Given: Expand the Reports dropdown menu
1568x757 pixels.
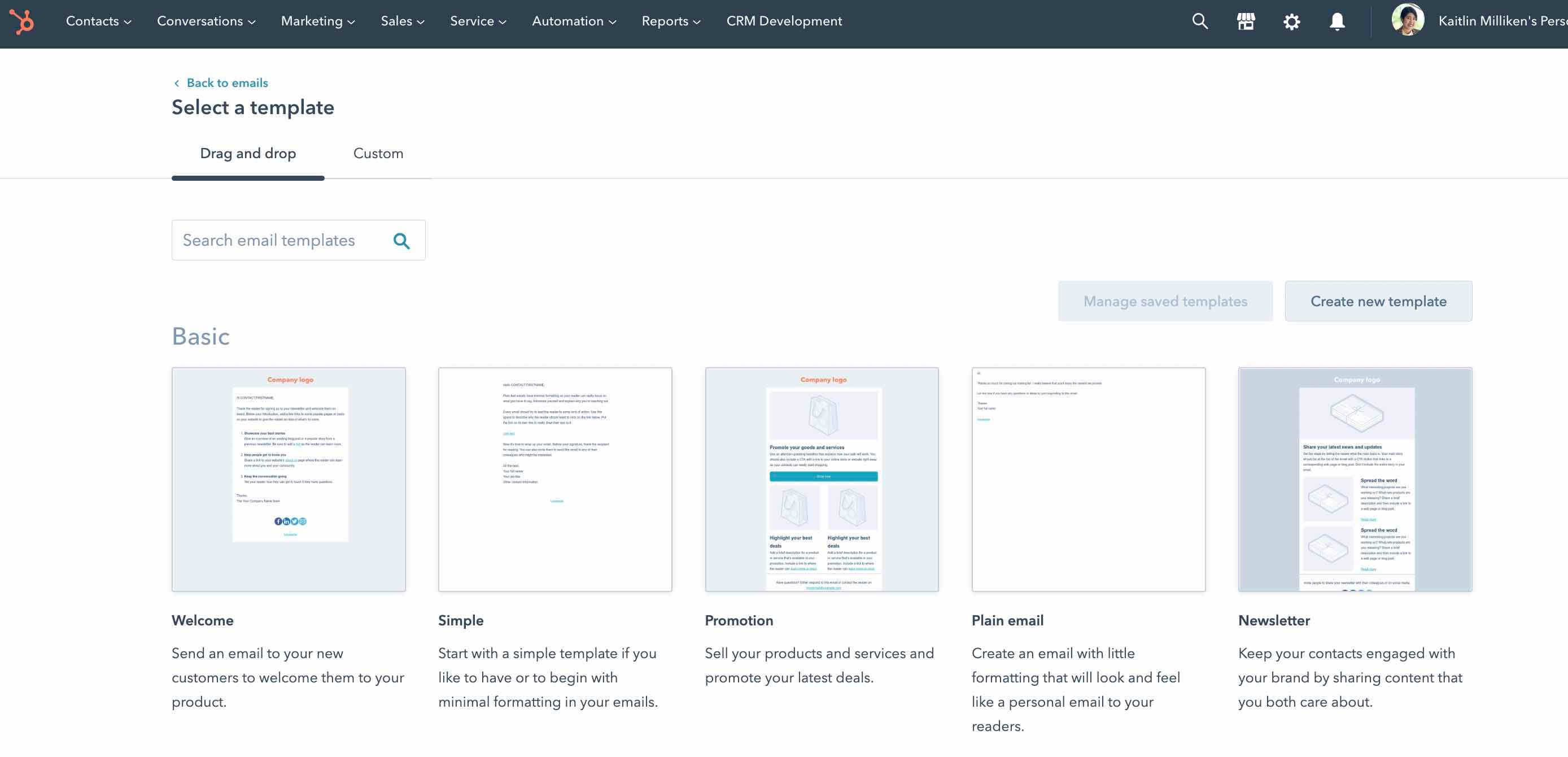Looking at the screenshot, I should tap(670, 21).
